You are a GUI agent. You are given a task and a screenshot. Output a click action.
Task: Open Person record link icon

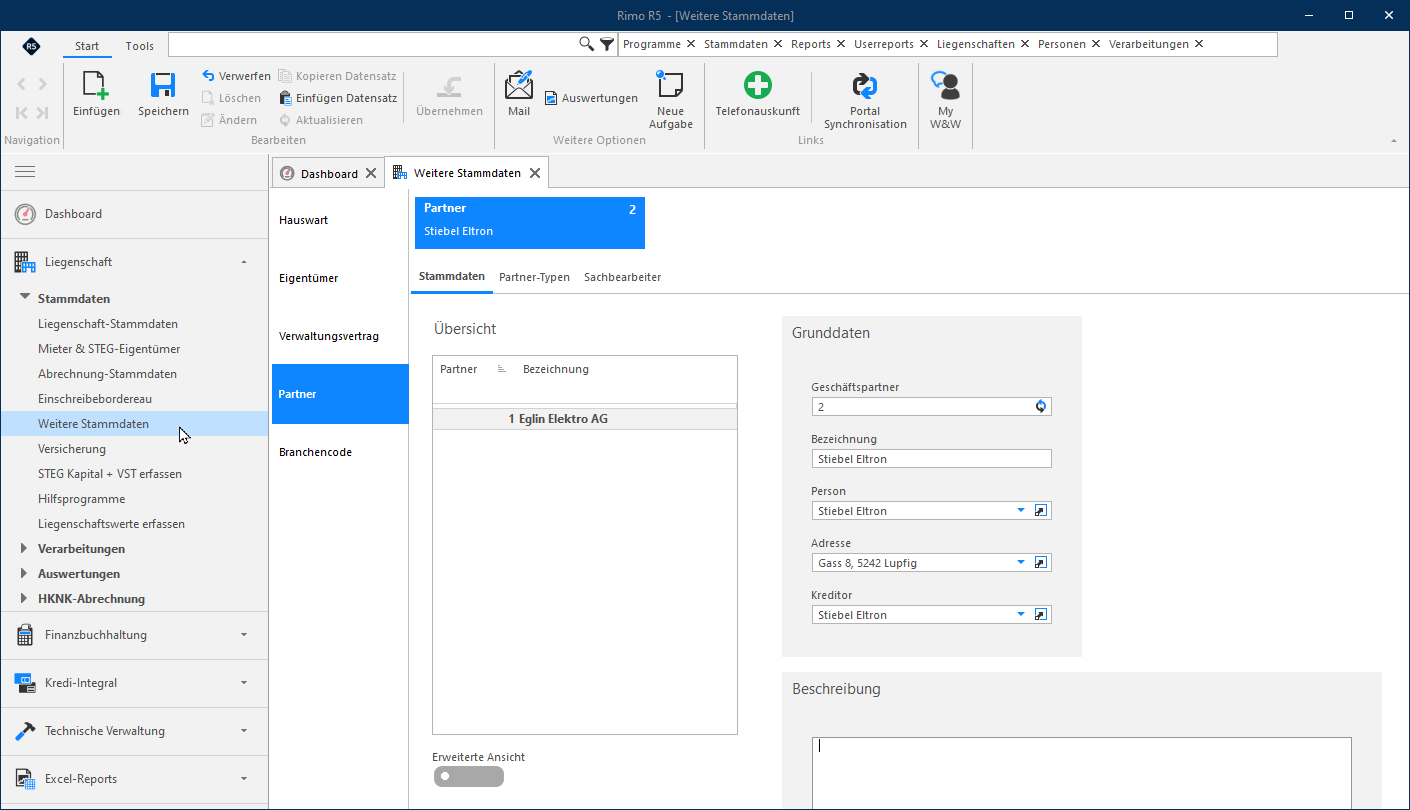(1040, 510)
